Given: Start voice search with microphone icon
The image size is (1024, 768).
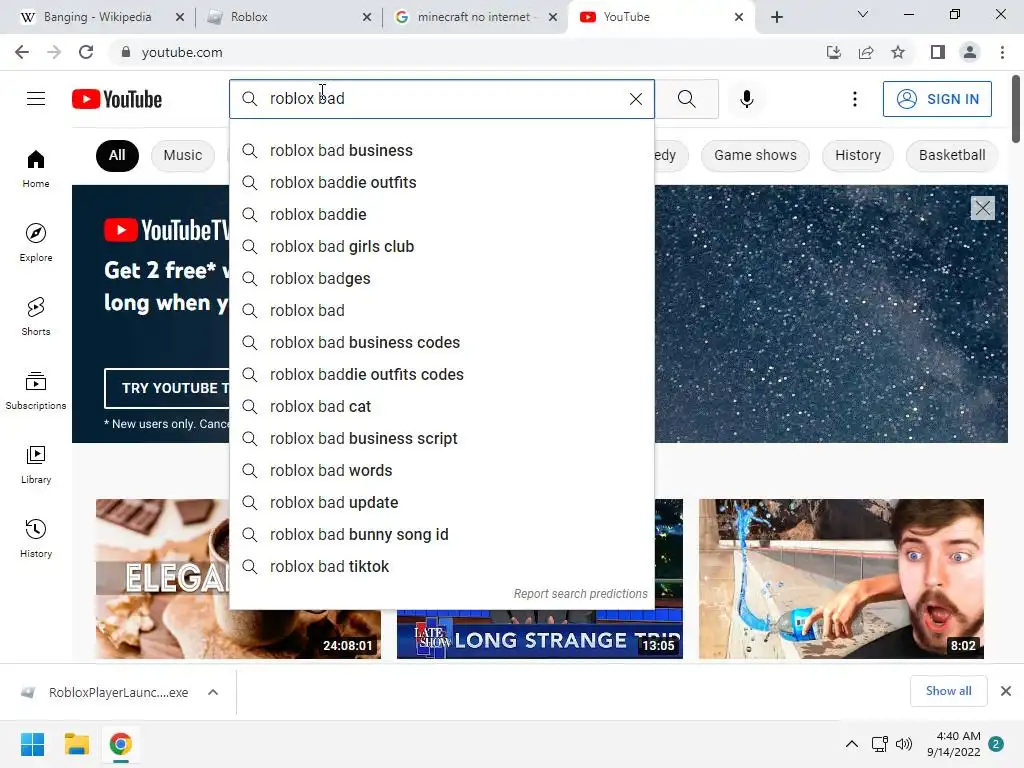Looking at the screenshot, I should click(x=746, y=99).
